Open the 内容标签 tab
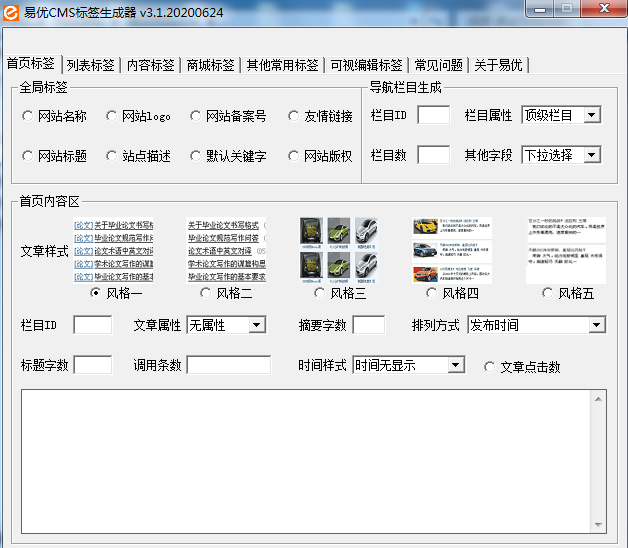The height and width of the screenshot is (548, 628). click(x=151, y=65)
